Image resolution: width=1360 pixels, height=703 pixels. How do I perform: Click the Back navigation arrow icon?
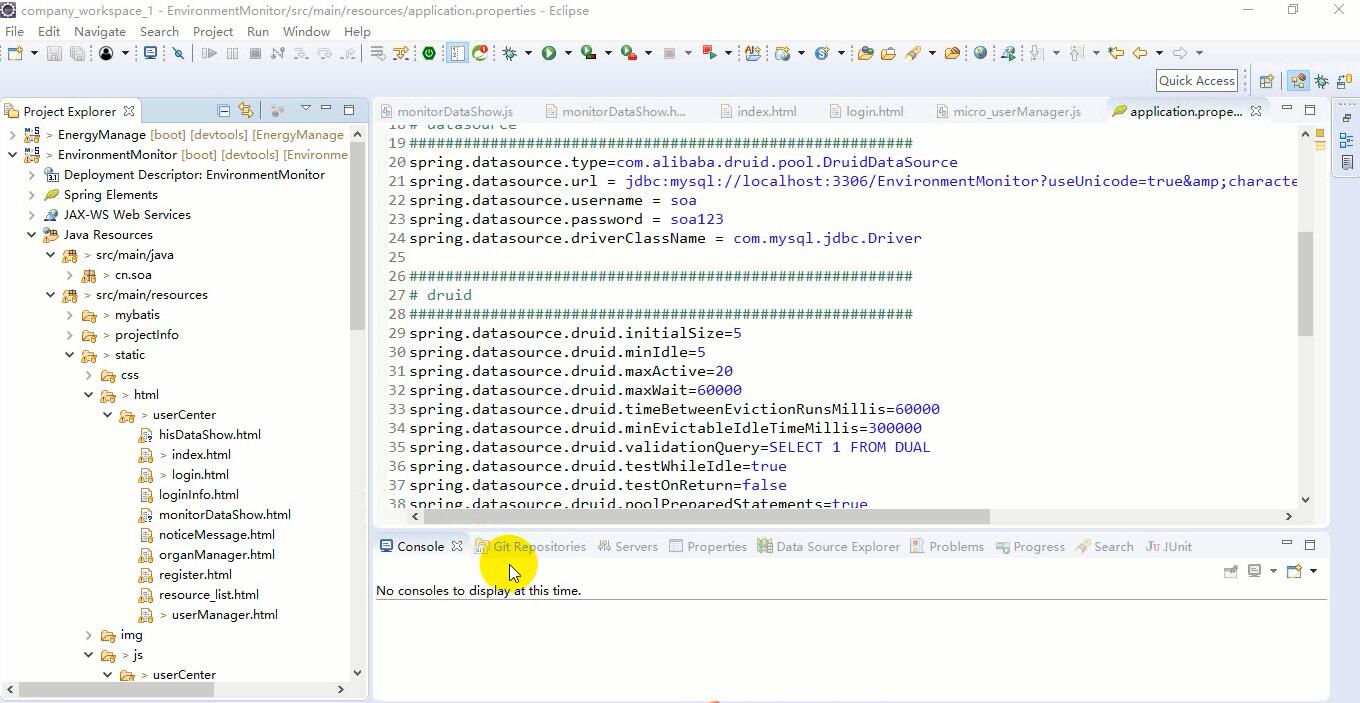[1139, 53]
